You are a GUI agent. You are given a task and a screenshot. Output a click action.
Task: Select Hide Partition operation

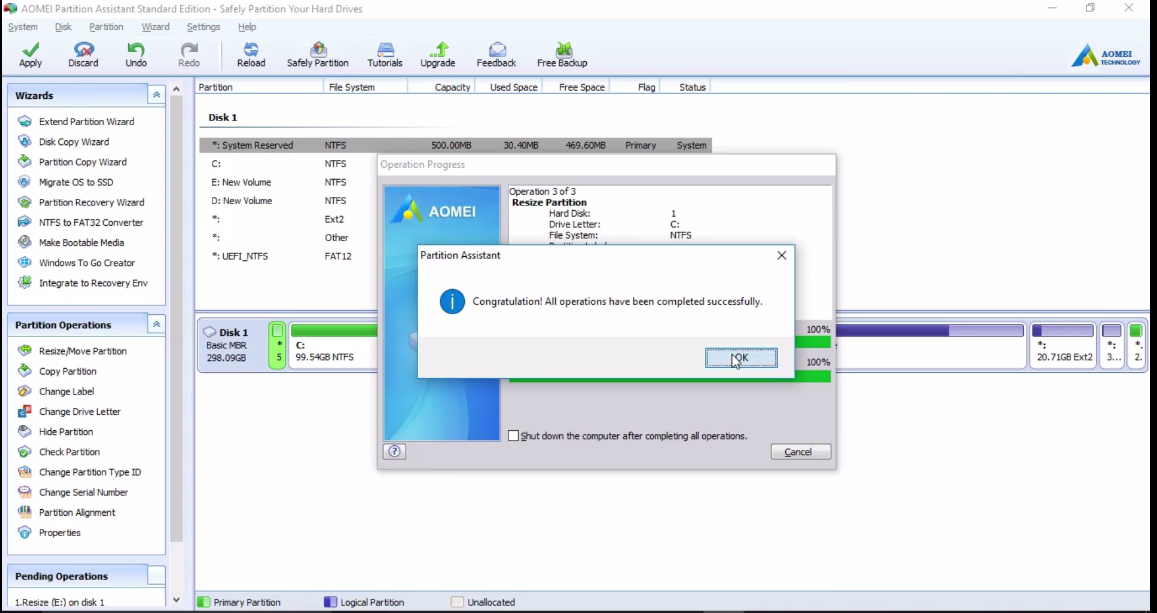point(66,432)
